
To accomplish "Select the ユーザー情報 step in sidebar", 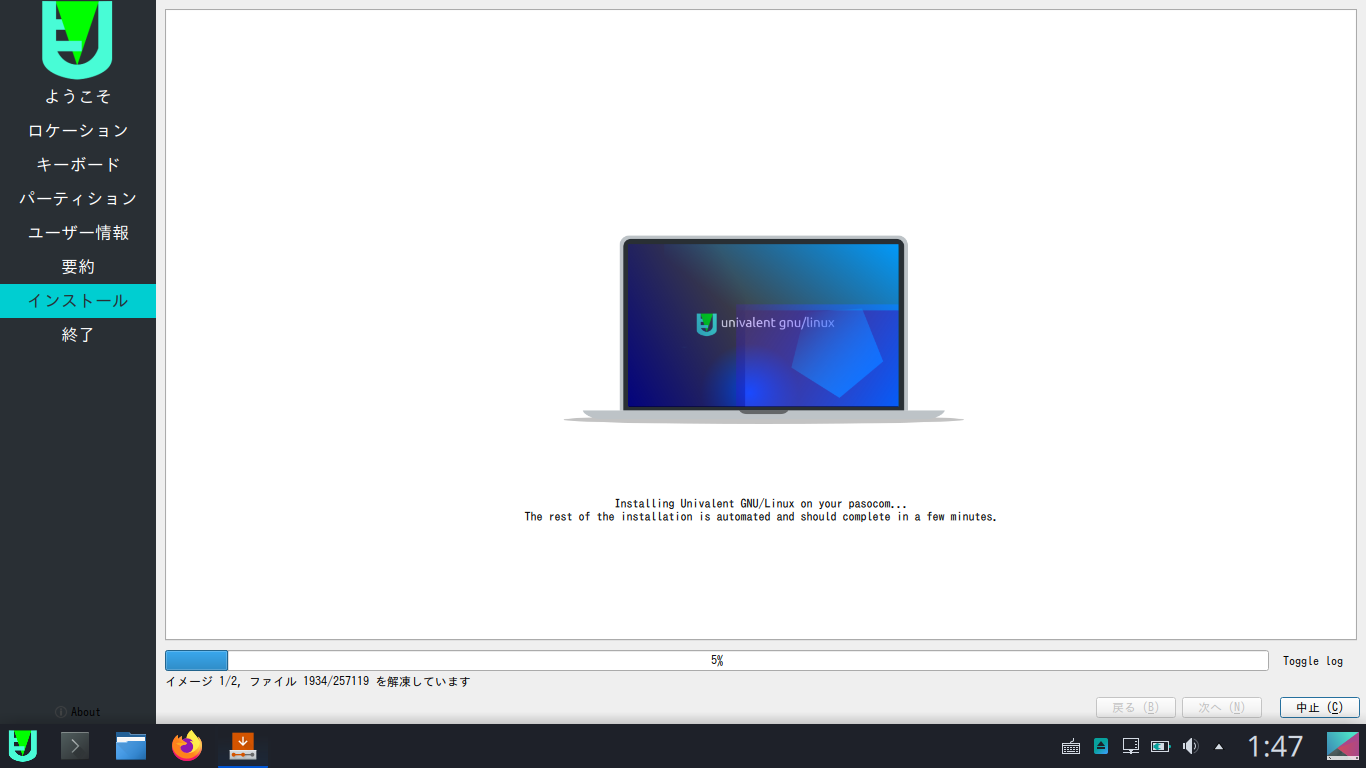I will click(78, 233).
